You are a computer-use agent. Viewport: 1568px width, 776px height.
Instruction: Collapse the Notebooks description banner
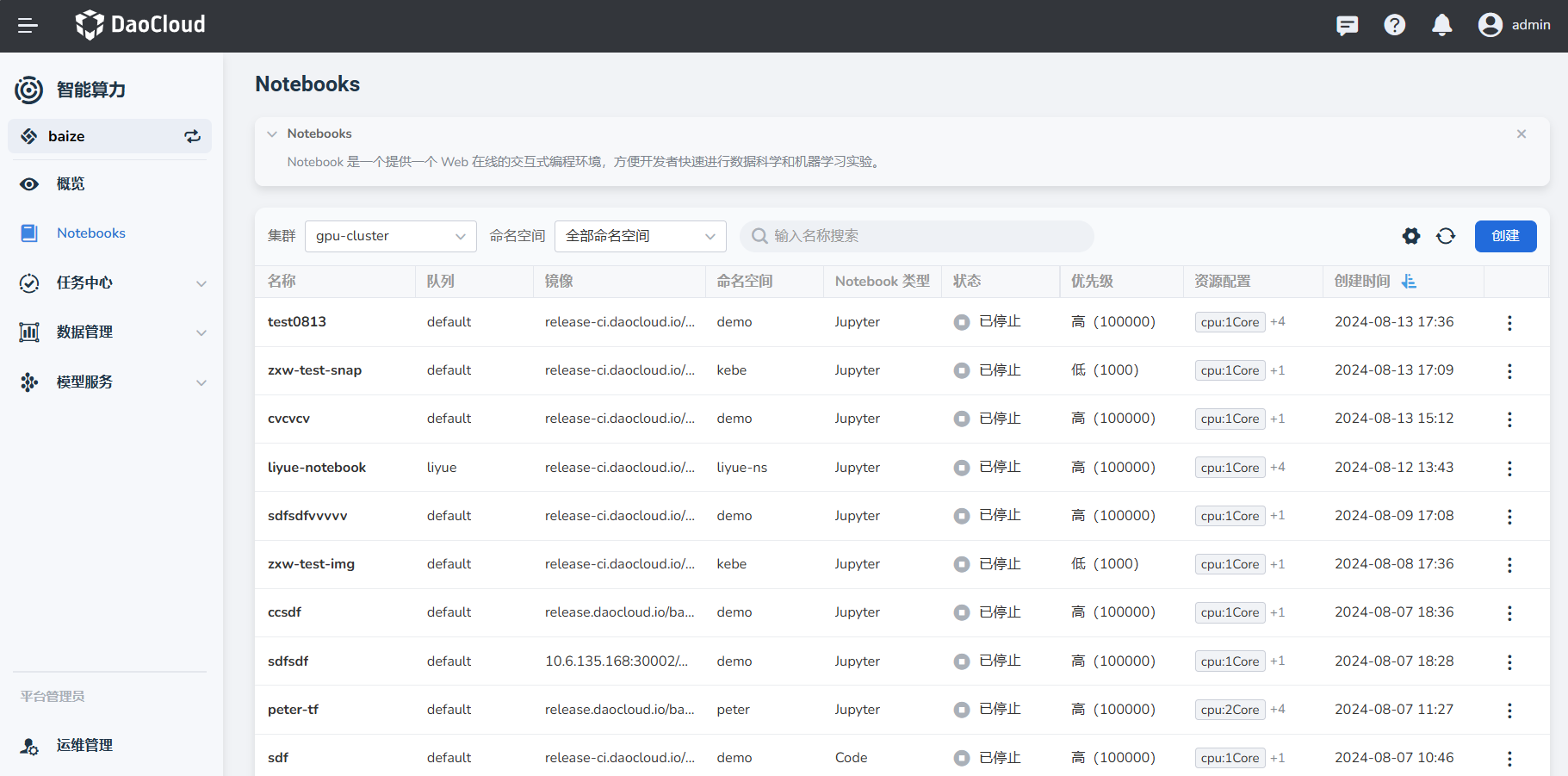[272, 134]
